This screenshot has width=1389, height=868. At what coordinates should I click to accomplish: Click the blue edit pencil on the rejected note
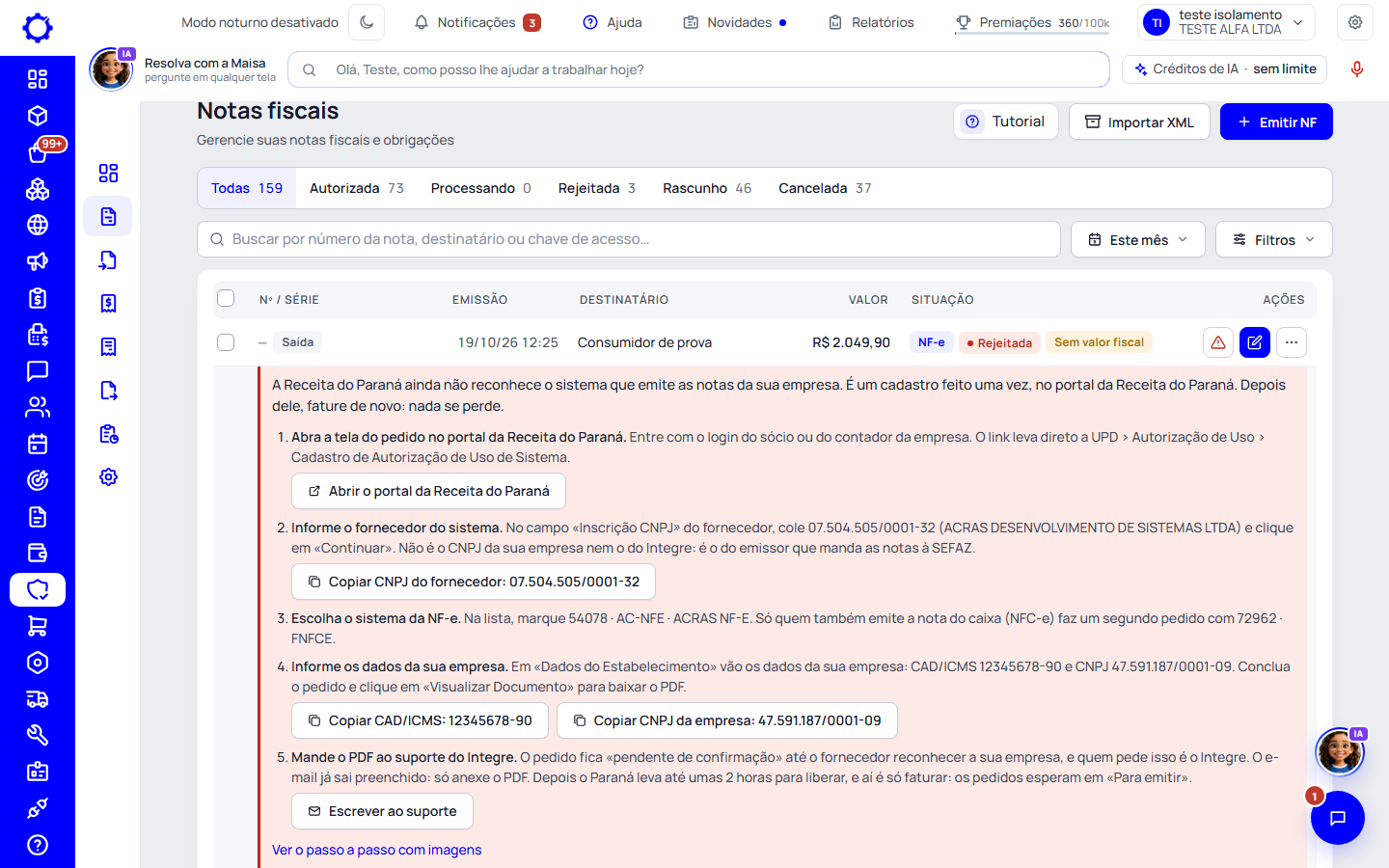click(x=1255, y=342)
